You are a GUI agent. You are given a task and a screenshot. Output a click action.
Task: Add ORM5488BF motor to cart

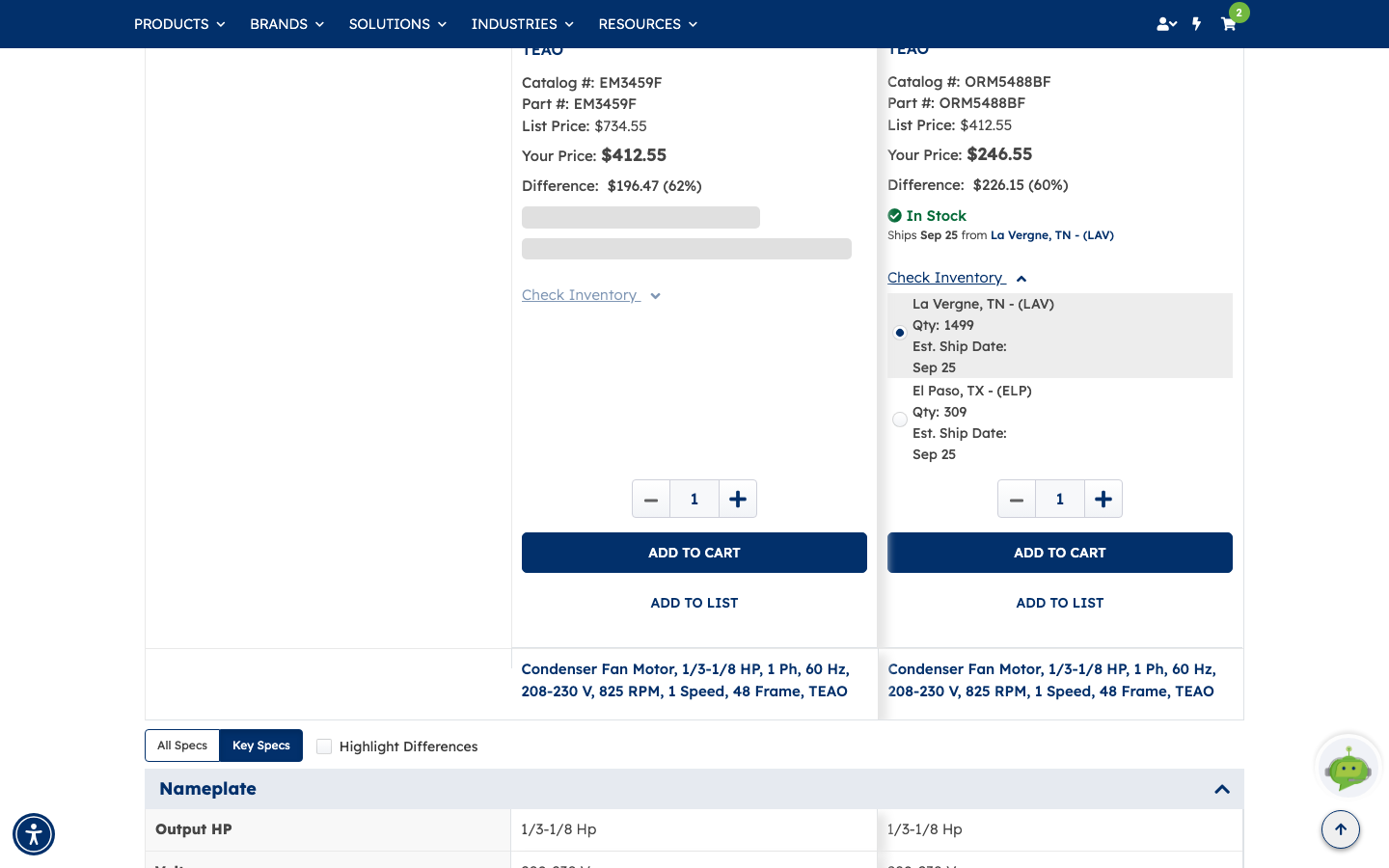pyautogui.click(x=1060, y=553)
